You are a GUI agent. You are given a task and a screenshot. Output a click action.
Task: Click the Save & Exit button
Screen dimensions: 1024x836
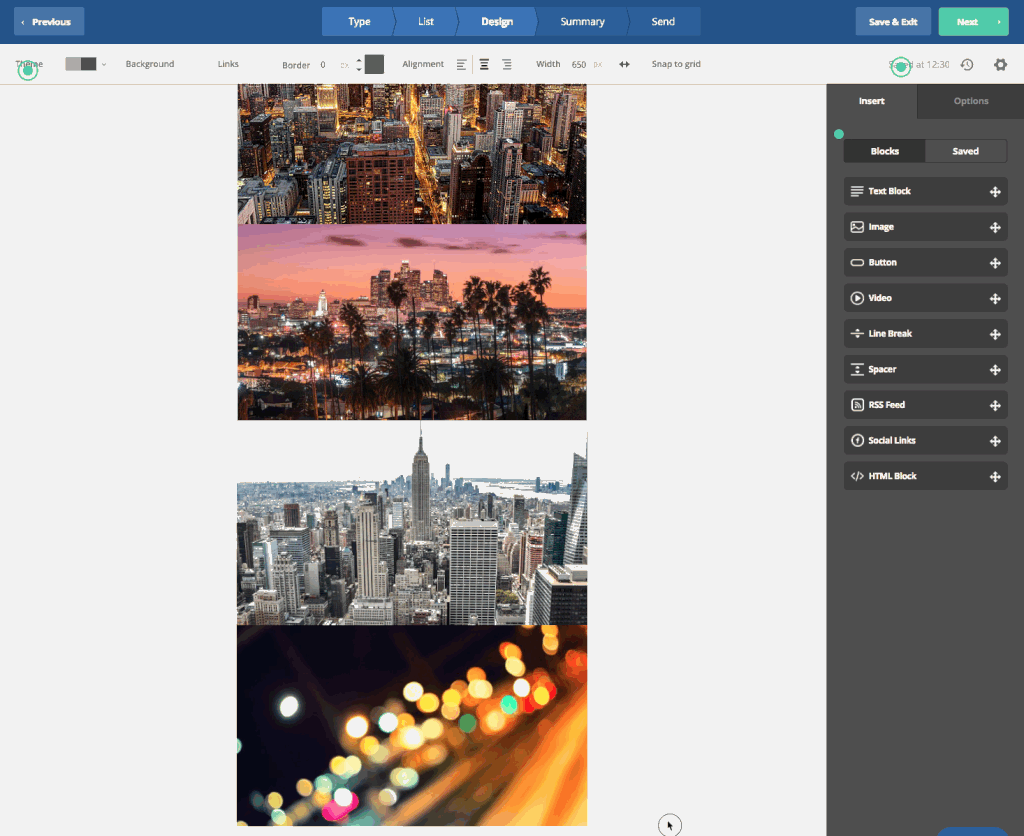pyautogui.click(x=892, y=22)
